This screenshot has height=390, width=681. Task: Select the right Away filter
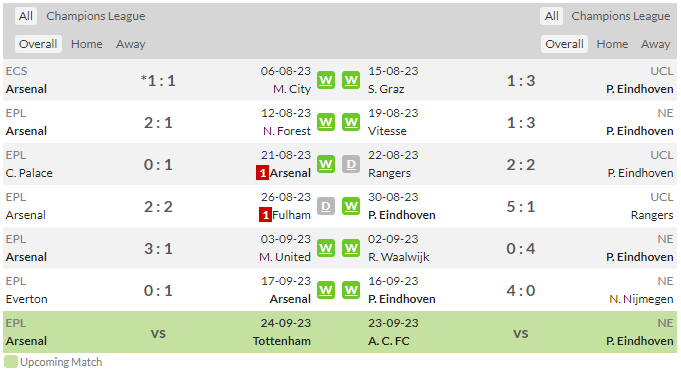pos(655,44)
